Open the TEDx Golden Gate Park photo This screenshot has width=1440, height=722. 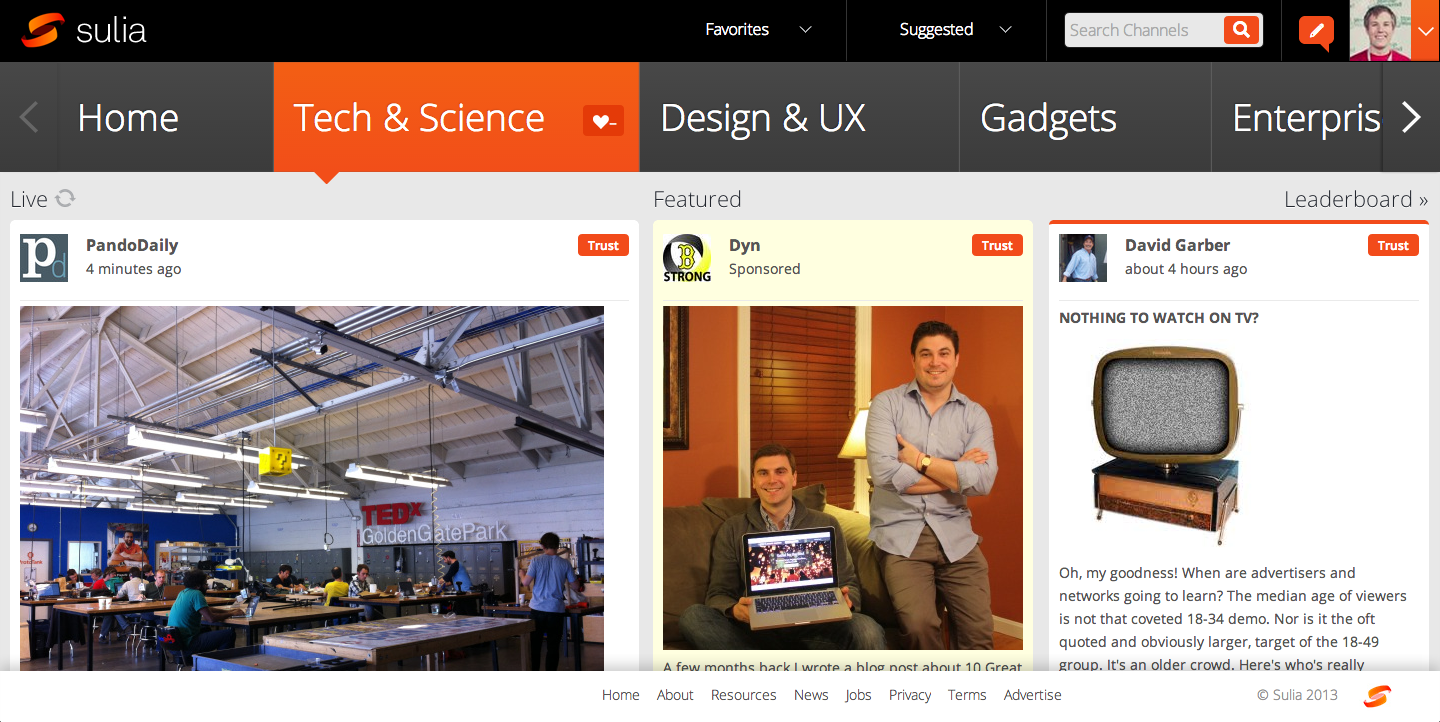[312, 488]
